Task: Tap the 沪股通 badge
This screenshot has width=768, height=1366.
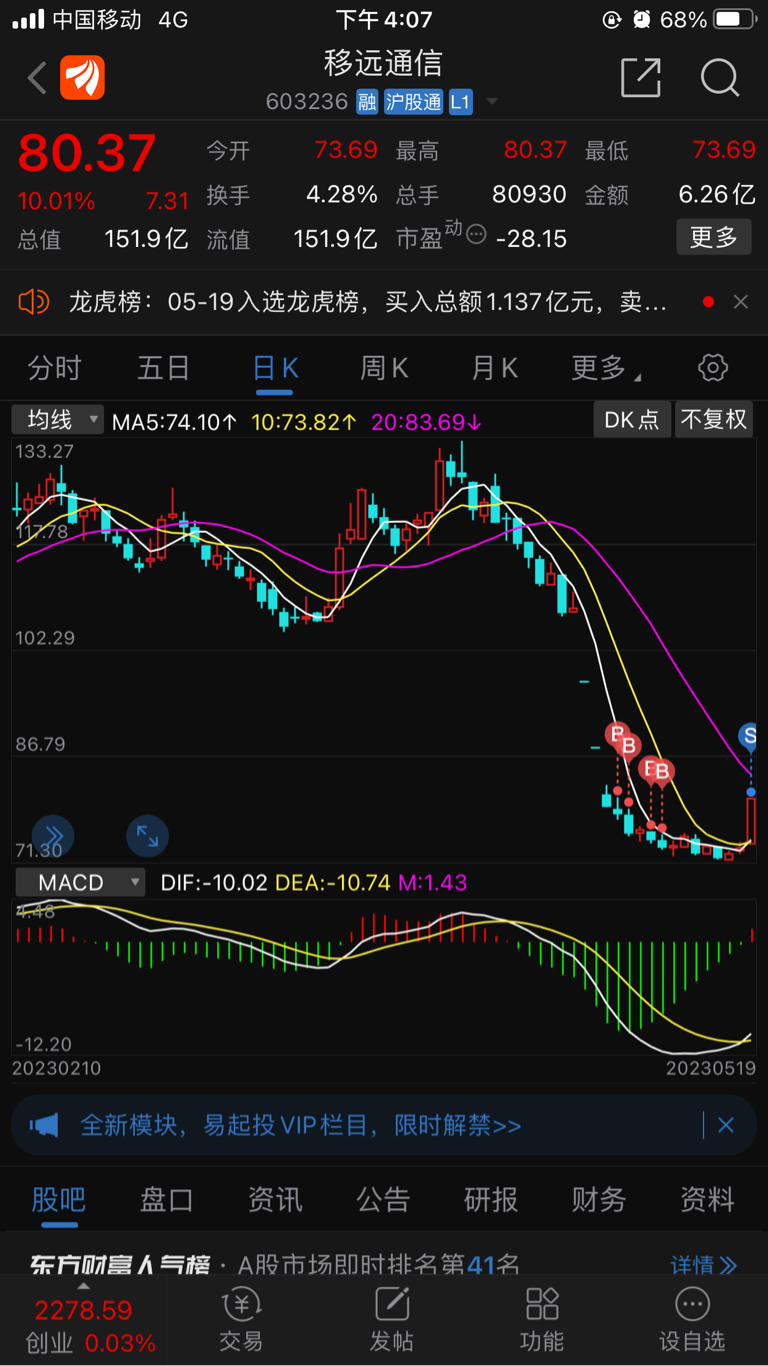Action: click(413, 102)
